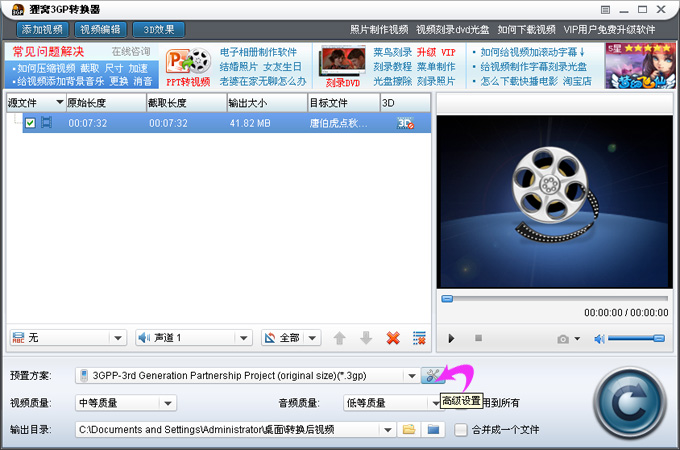Click the 原始长度 column header
The width and height of the screenshot is (680, 450).
[x=106, y=103]
